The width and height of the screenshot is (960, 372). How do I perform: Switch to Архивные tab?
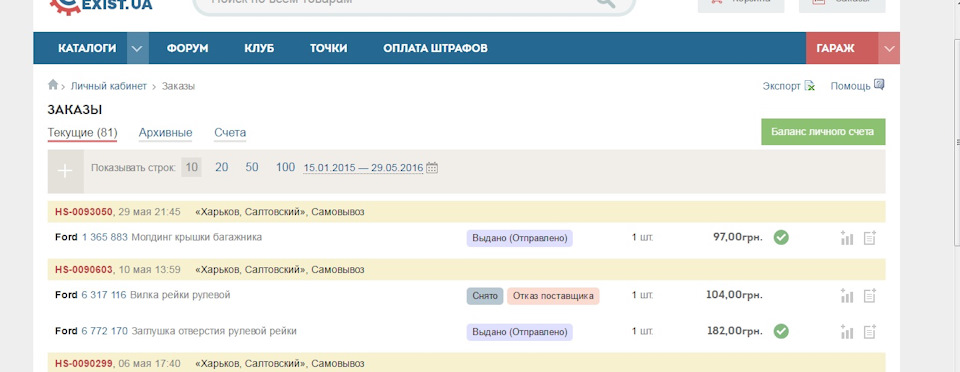165,133
